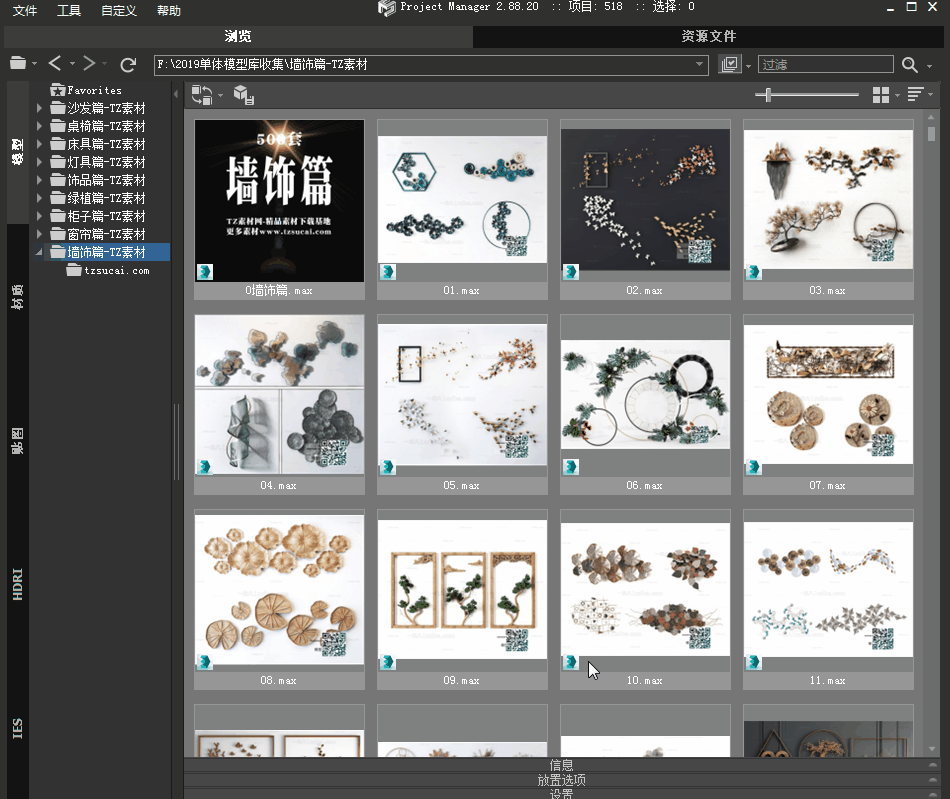950x799 pixels.
Task: Click the 过滤 filter input field
Action: coord(825,65)
